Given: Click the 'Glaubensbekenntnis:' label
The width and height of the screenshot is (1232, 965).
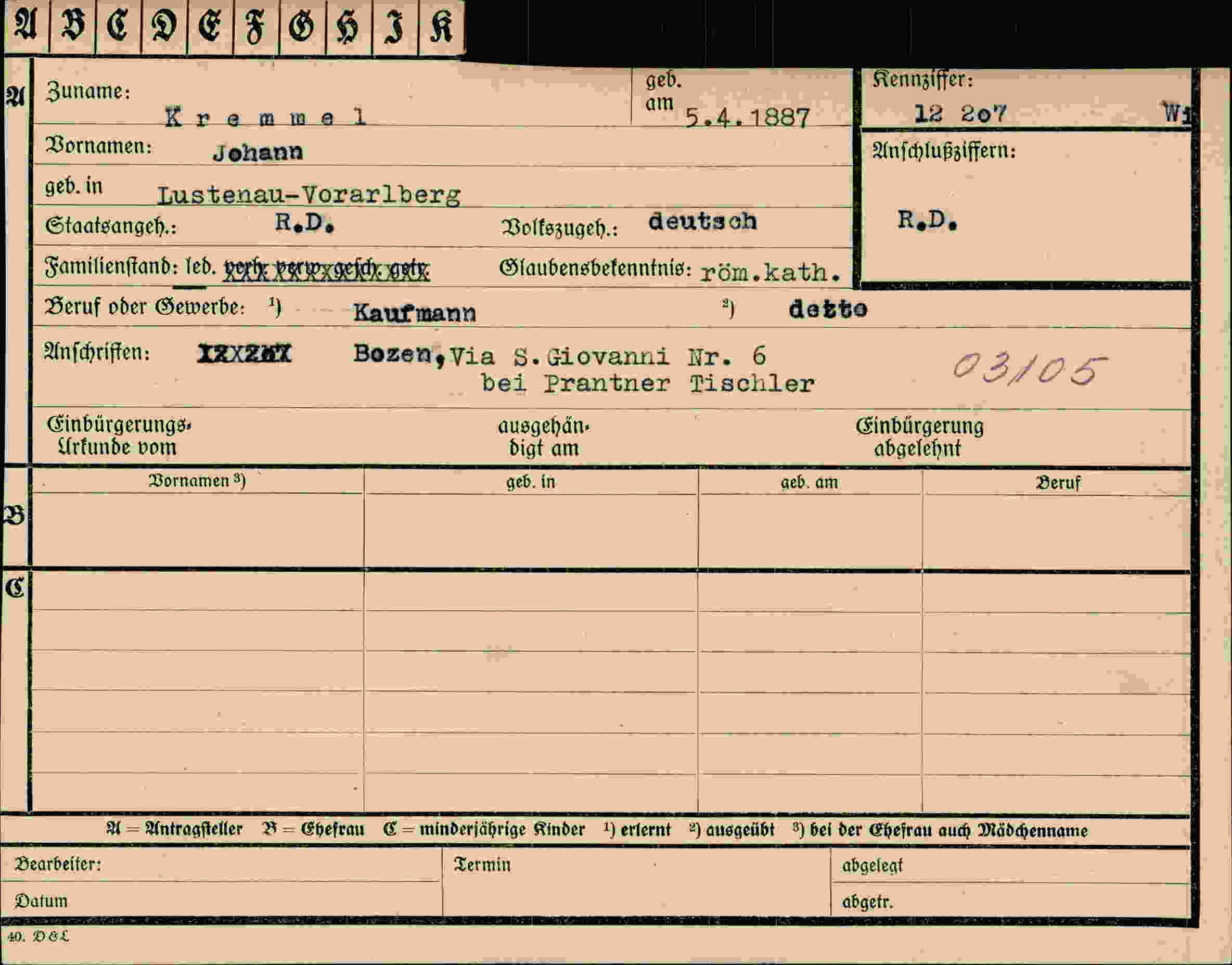Looking at the screenshot, I should (x=595, y=269).
